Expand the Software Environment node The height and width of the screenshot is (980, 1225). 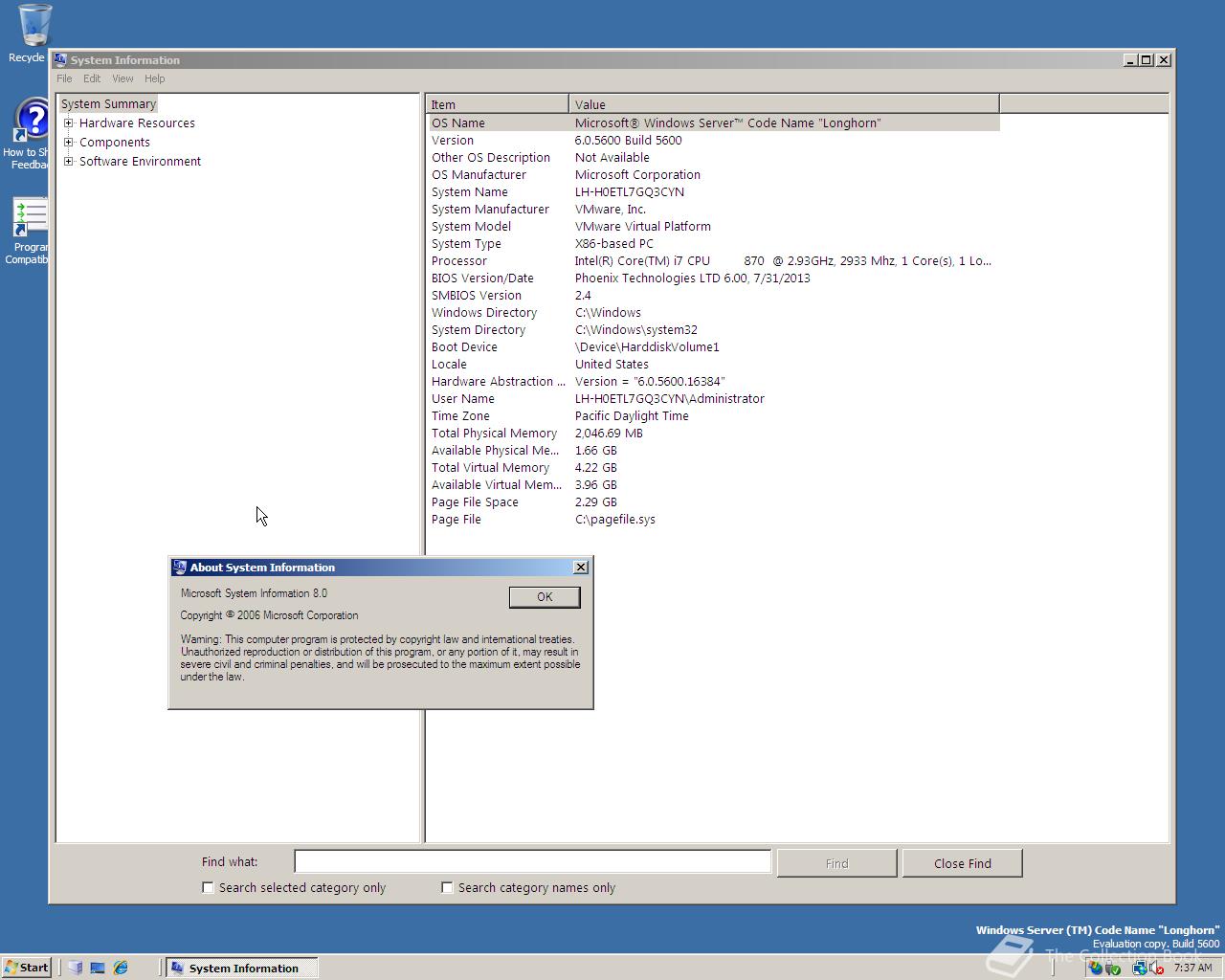point(69,161)
